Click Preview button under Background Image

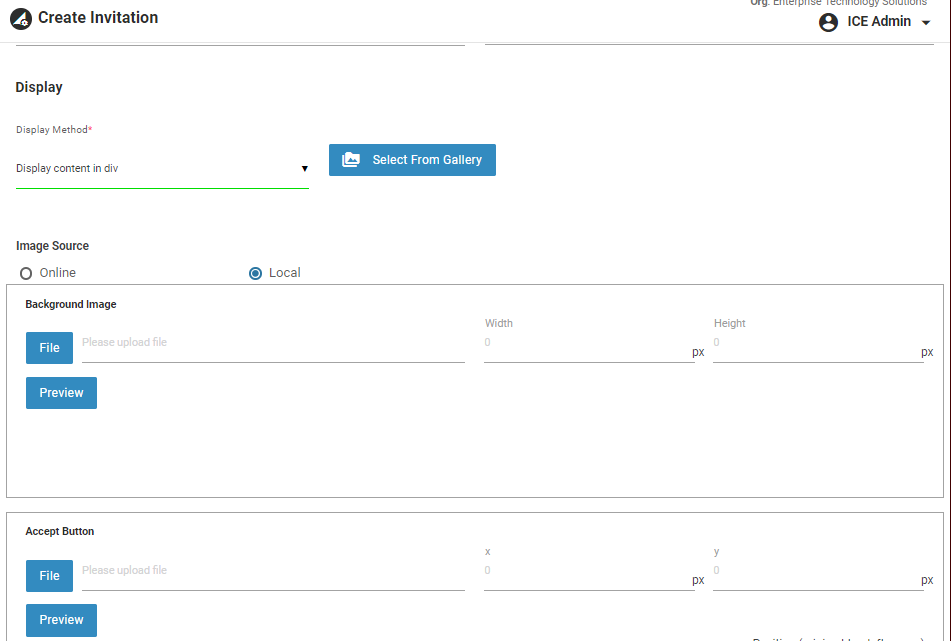[x=61, y=393]
